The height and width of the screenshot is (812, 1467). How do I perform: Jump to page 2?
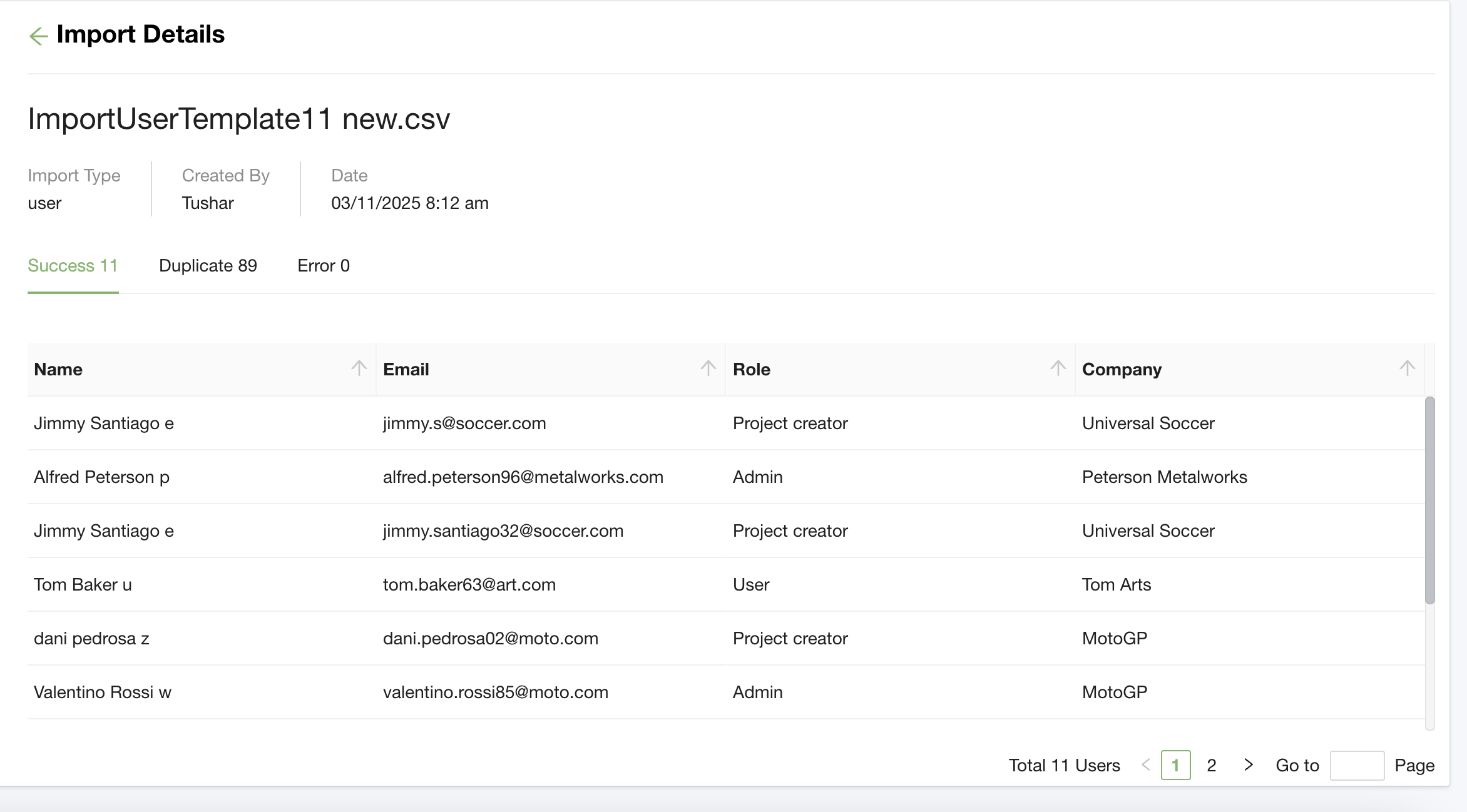click(x=1211, y=765)
